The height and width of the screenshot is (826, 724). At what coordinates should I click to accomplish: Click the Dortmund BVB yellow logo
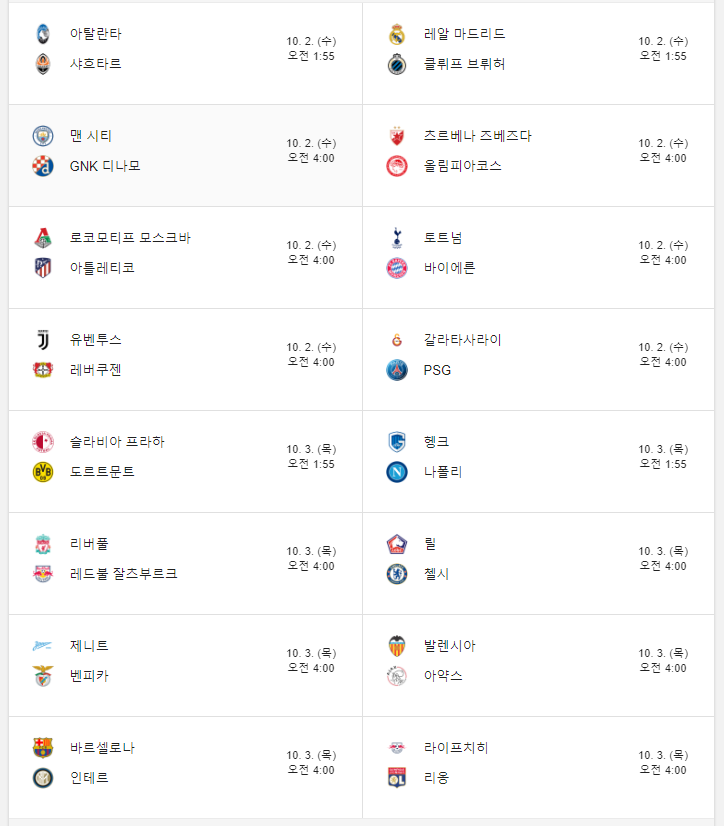[x=43, y=472]
